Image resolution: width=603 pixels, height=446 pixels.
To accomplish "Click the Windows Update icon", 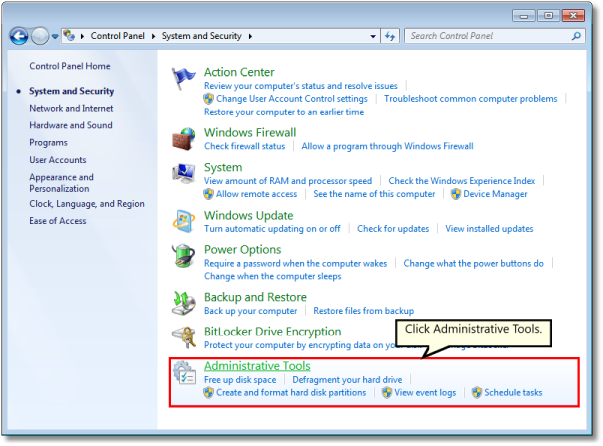I will point(183,221).
